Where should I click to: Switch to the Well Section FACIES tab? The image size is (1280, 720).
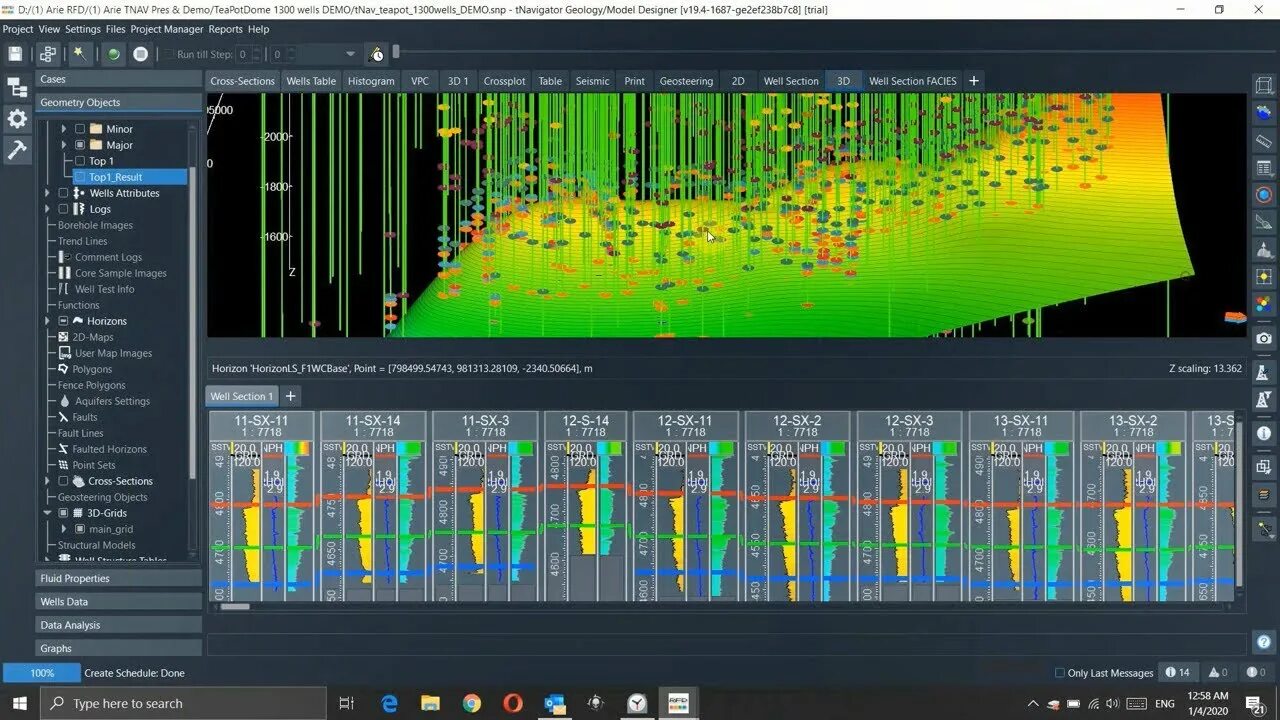pos(912,81)
